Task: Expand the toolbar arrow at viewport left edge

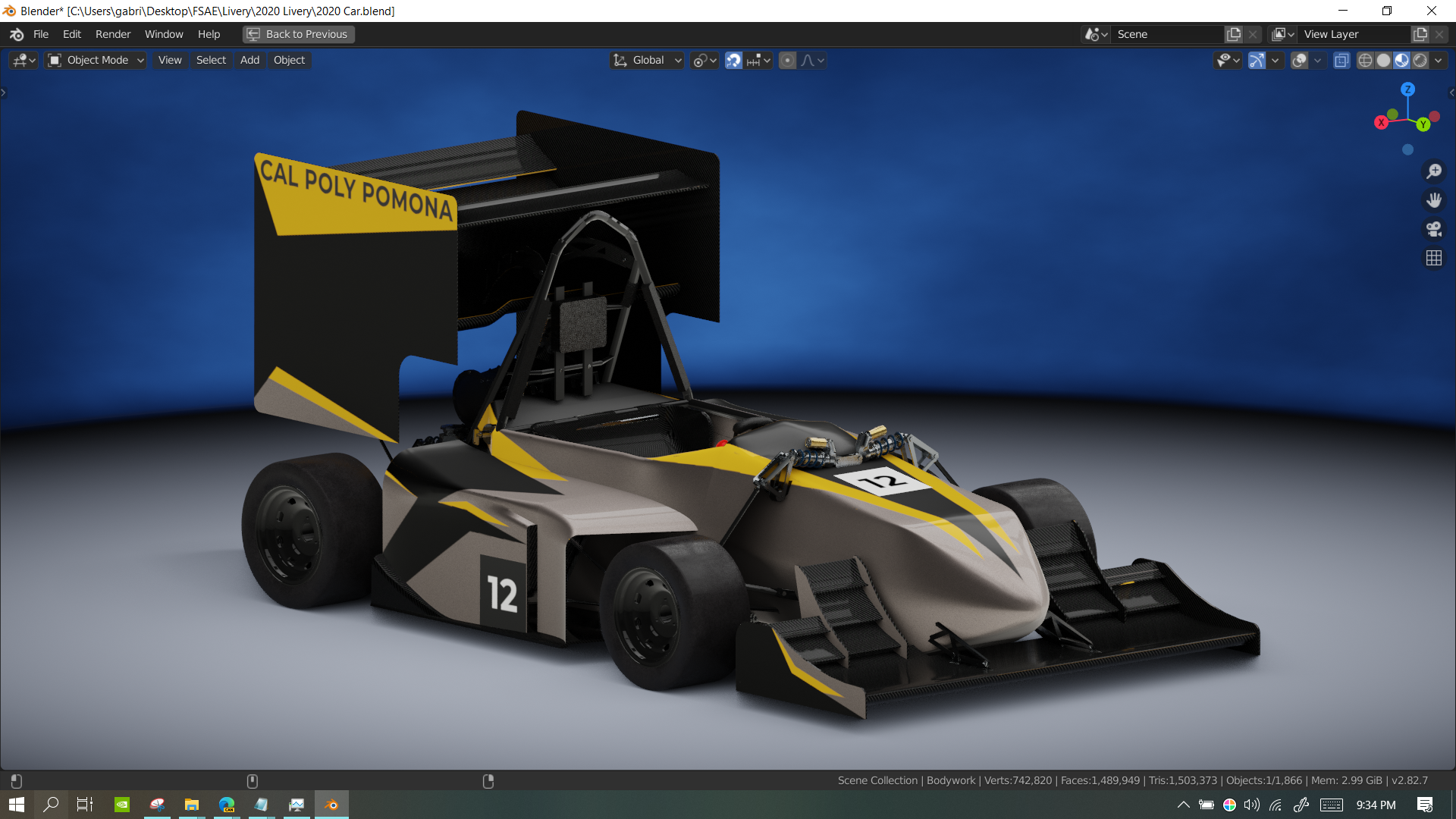Action: [4, 93]
